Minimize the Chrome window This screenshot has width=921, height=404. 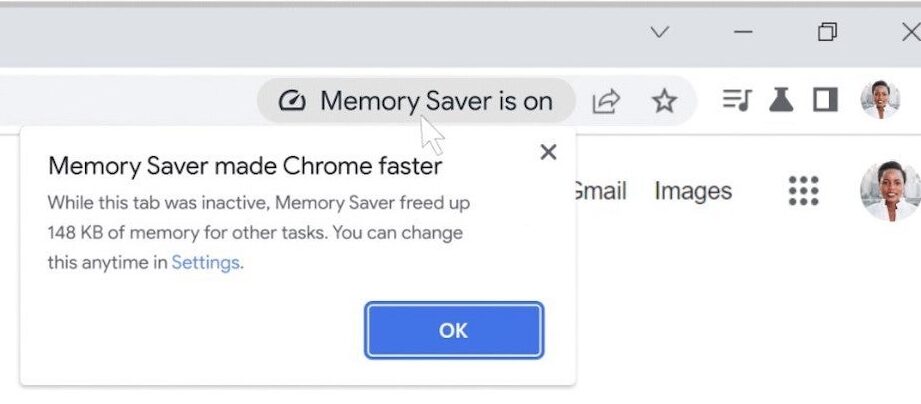click(x=743, y=33)
